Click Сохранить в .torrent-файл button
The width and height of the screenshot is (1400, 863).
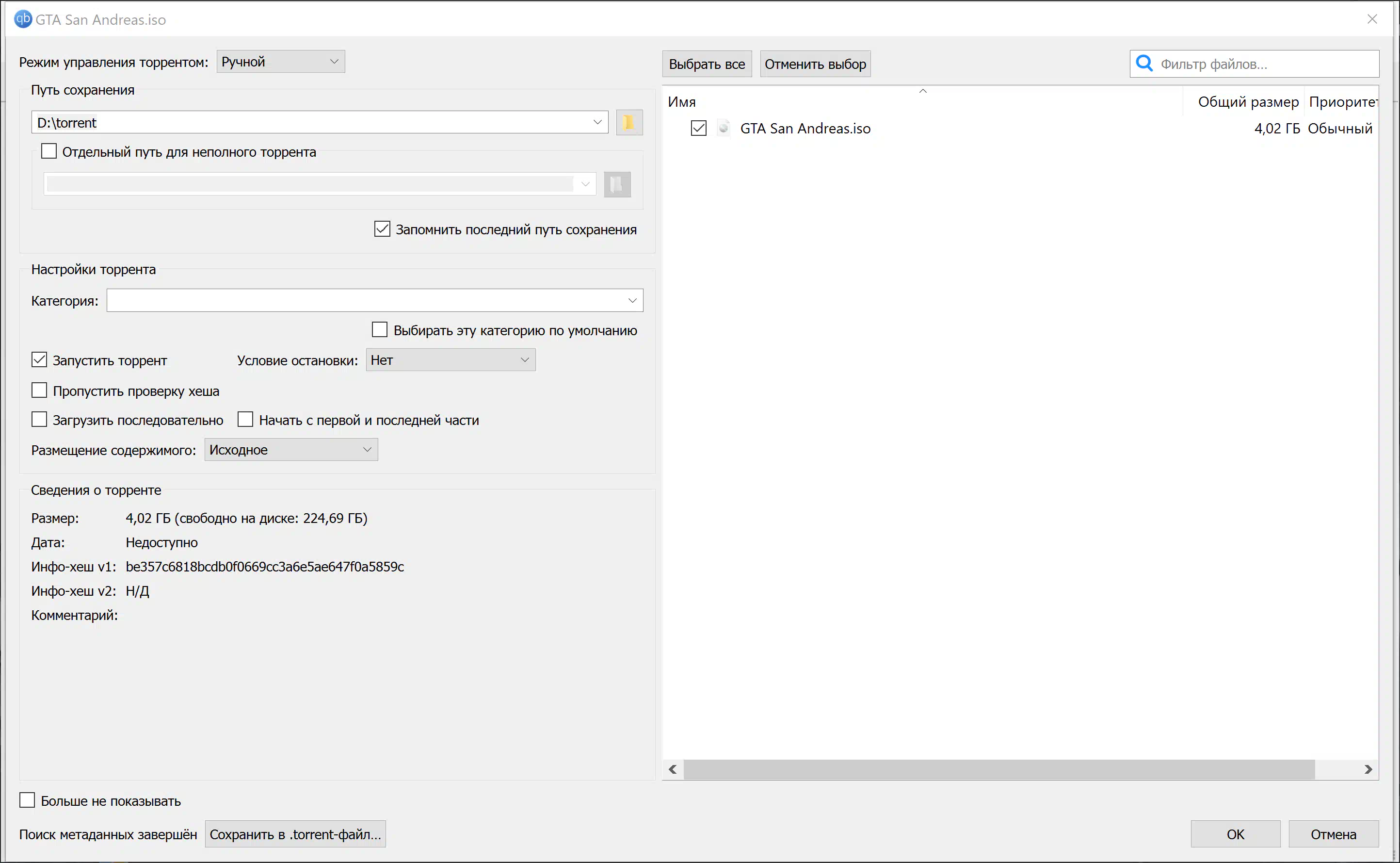[x=295, y=834]
